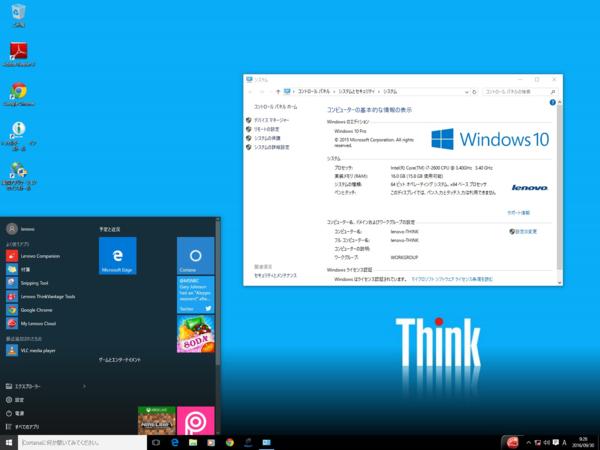Show hidden system tray icons

click(528, 443)
